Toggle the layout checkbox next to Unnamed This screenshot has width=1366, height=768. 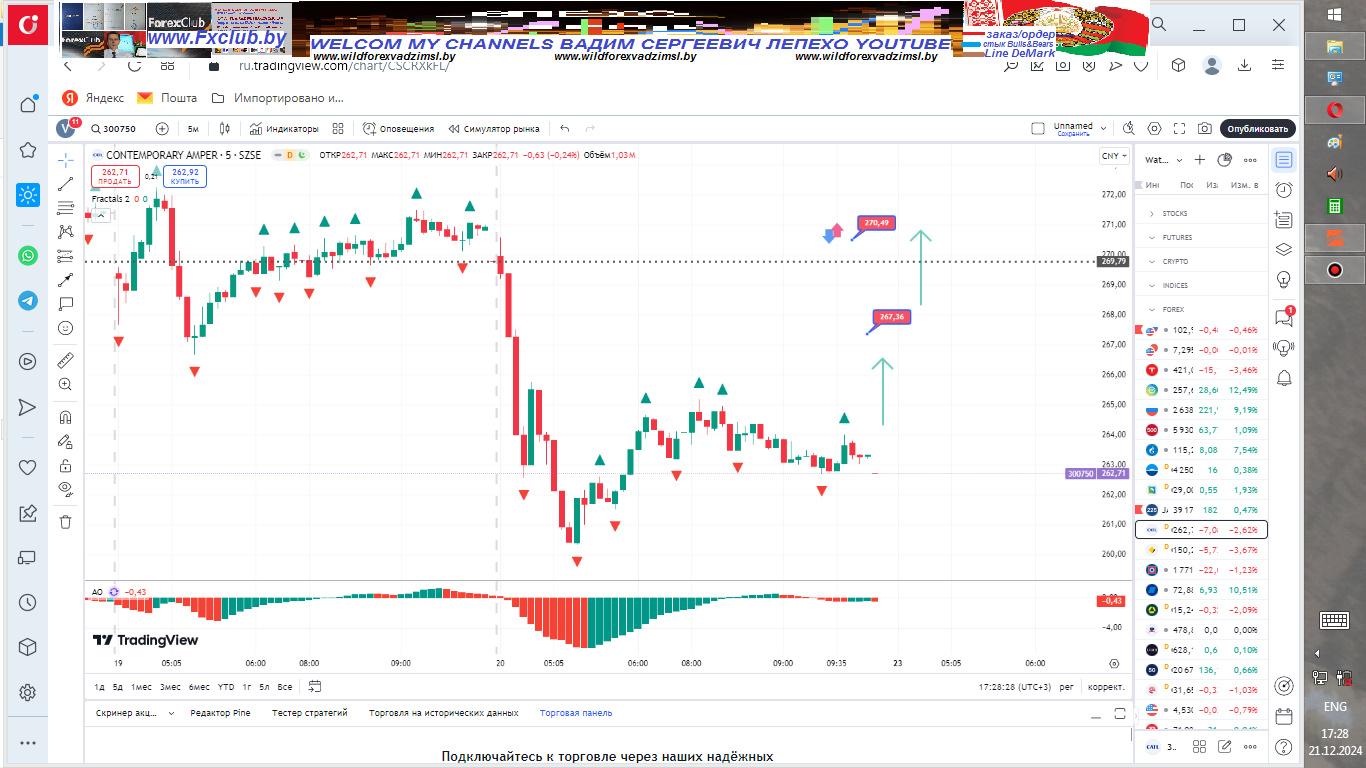point(1038,129)
